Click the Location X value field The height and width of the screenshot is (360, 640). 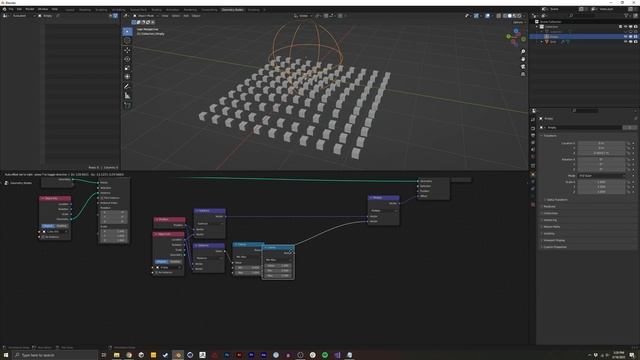tap(601, 143)
